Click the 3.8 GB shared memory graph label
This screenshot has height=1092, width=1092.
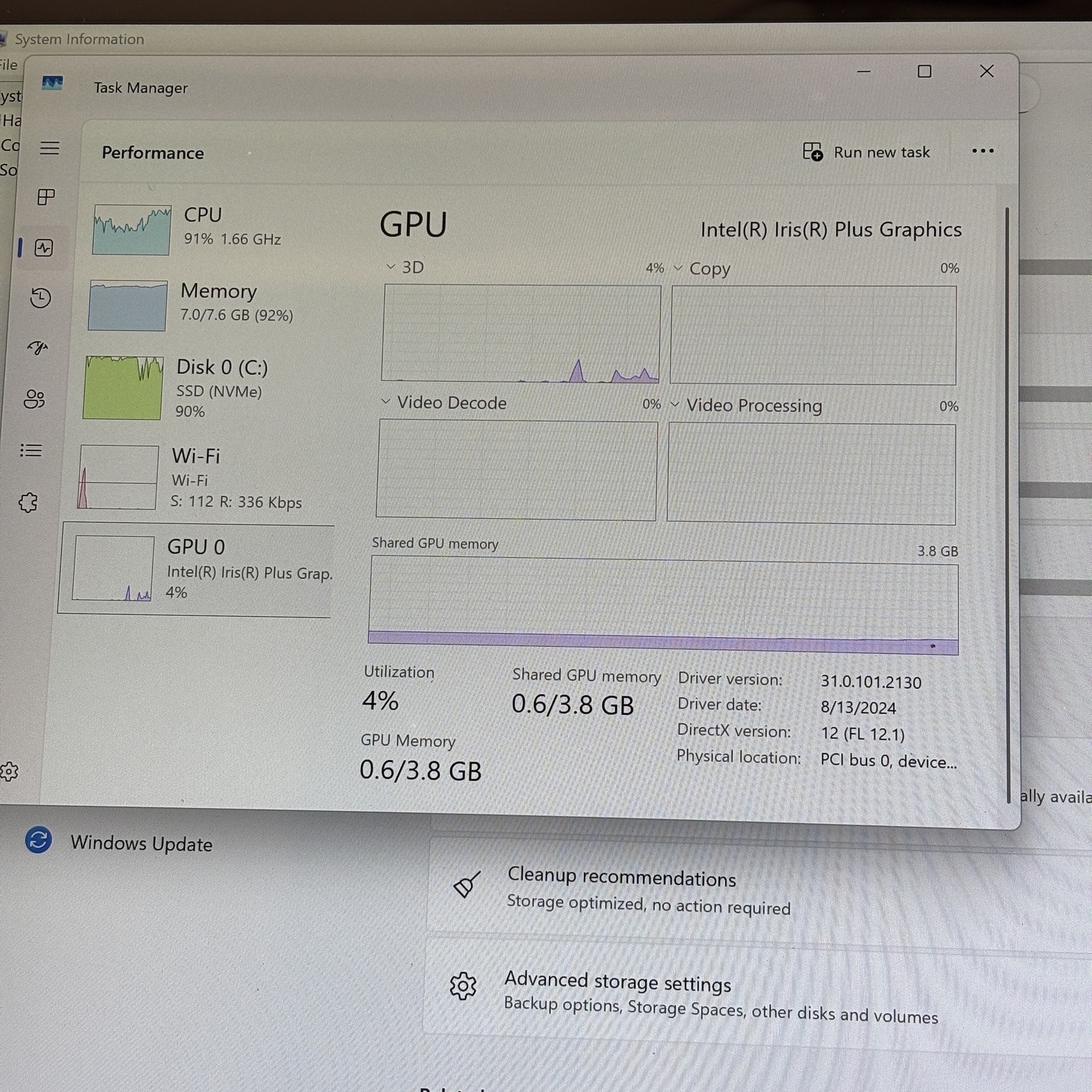tap(938, 551)
